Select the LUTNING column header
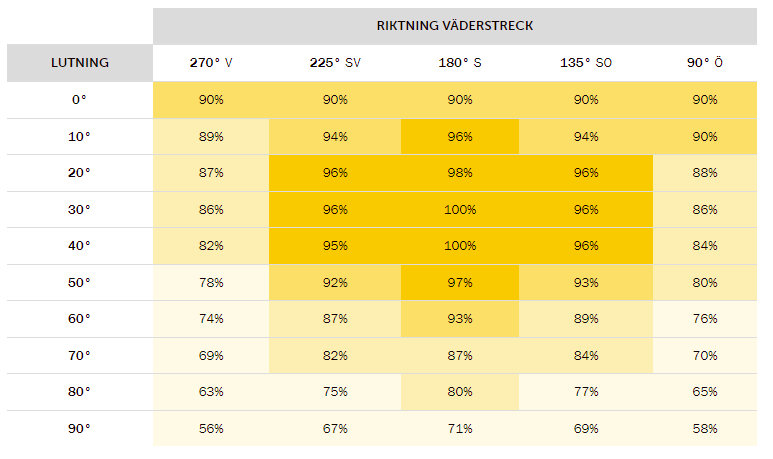 (x=80, y=63)
